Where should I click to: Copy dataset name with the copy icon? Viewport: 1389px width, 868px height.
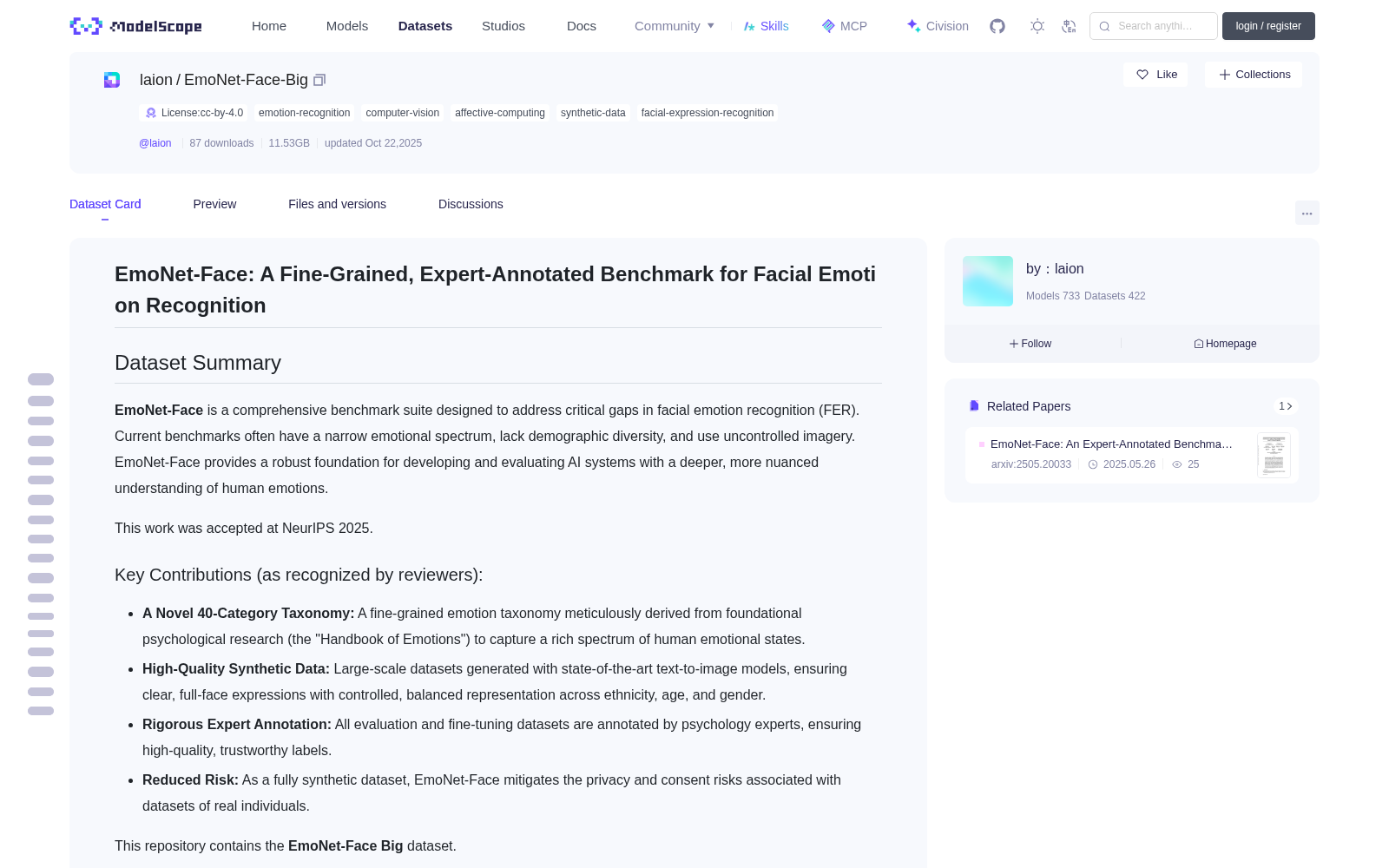coord(319,80)
